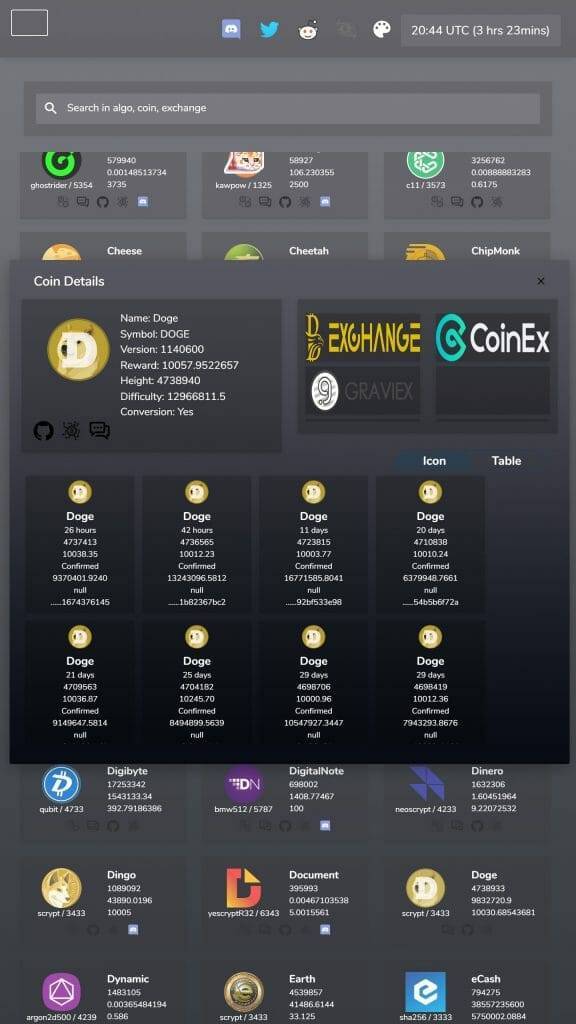Select the Doge block at height 4698706
Viewport: 576px width, 1024px height.
313,682
